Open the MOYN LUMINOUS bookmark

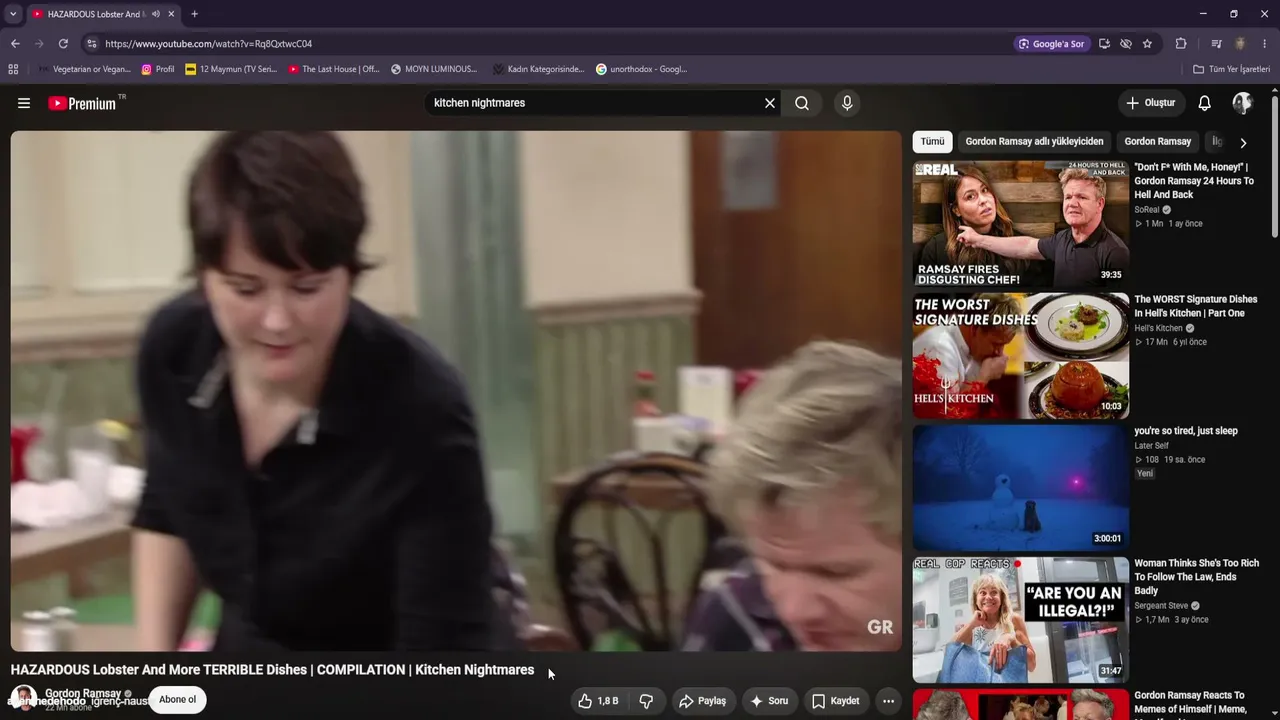[434, 69]
